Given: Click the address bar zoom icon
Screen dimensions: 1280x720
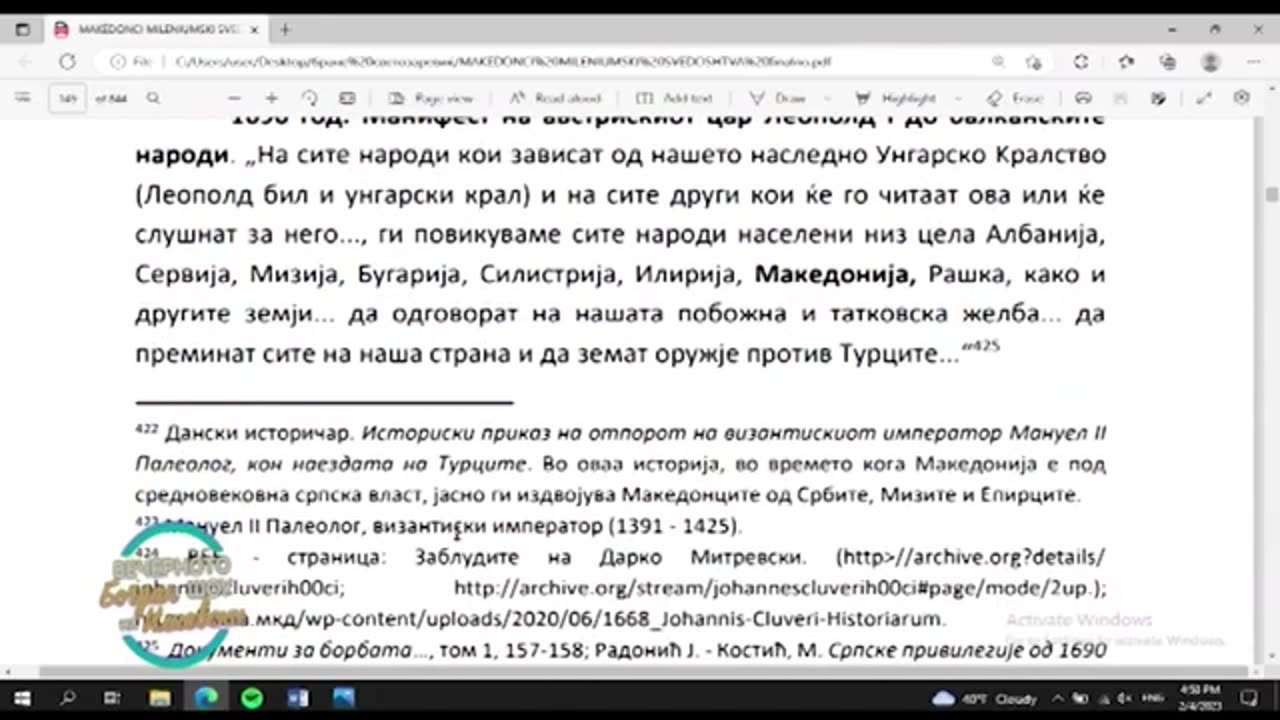Looking at the screenshot, I should 998,62.
